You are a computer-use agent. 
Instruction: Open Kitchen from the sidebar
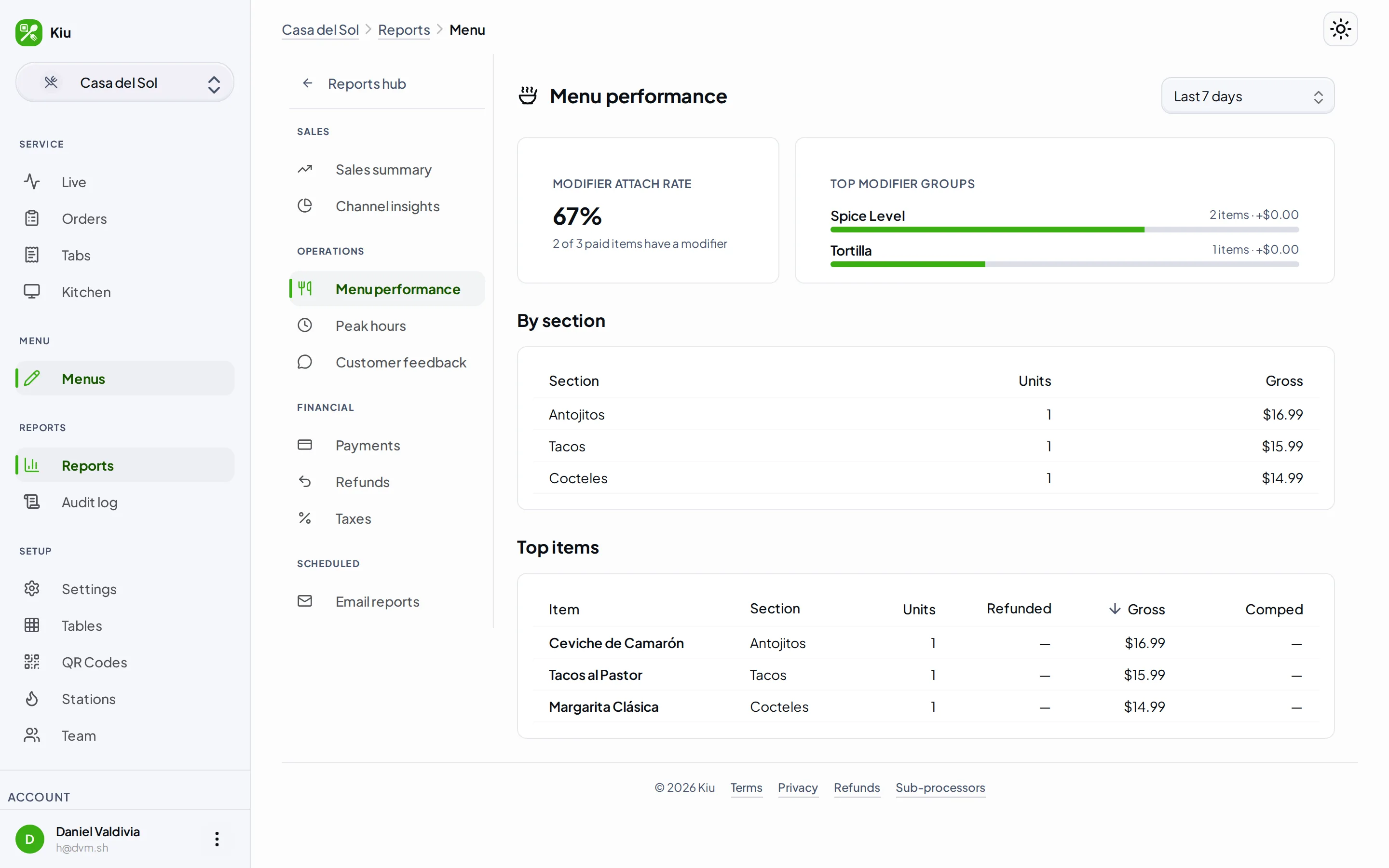click(x=124, y=292)
